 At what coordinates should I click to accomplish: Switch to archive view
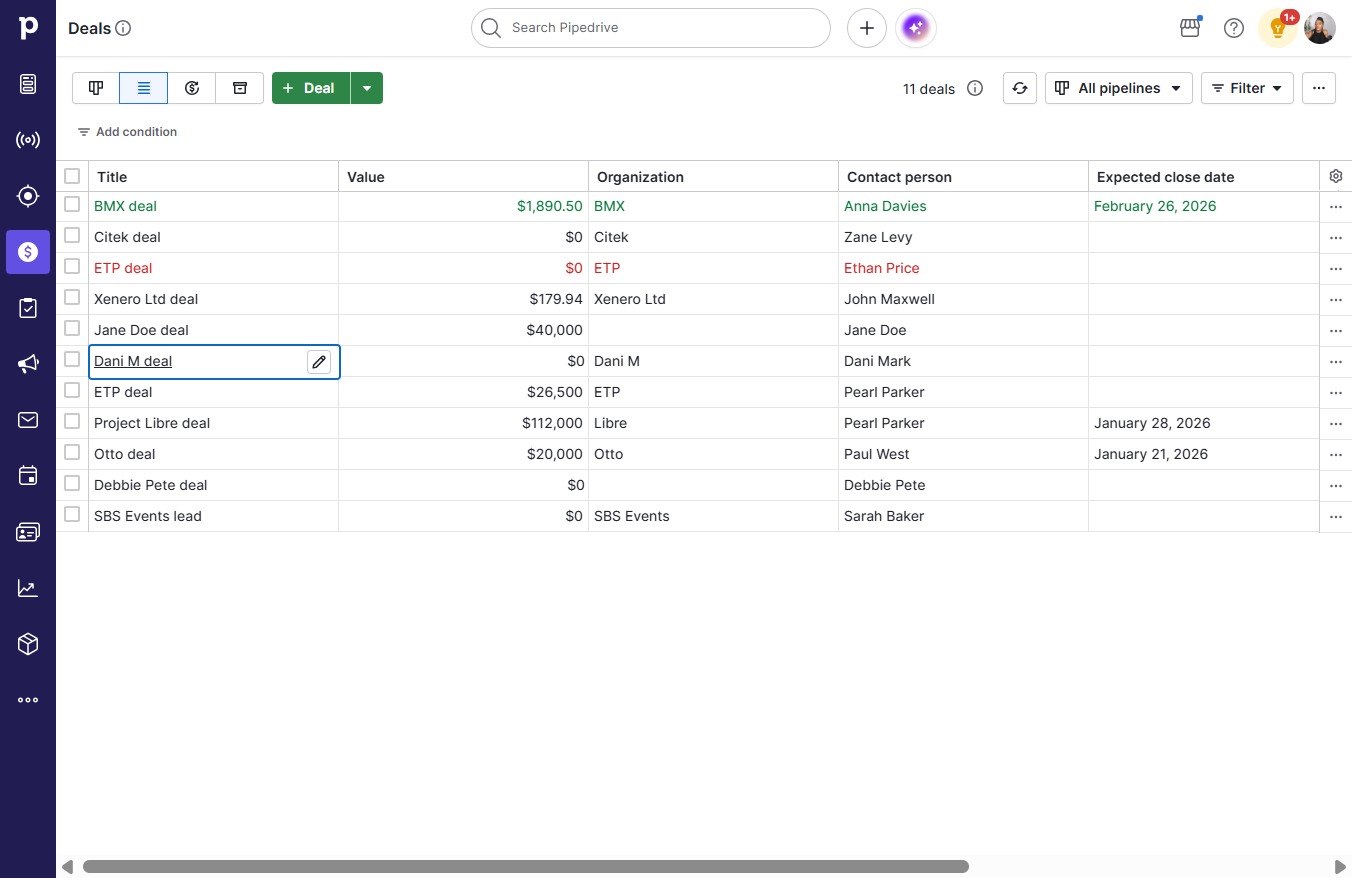[240, 88]
